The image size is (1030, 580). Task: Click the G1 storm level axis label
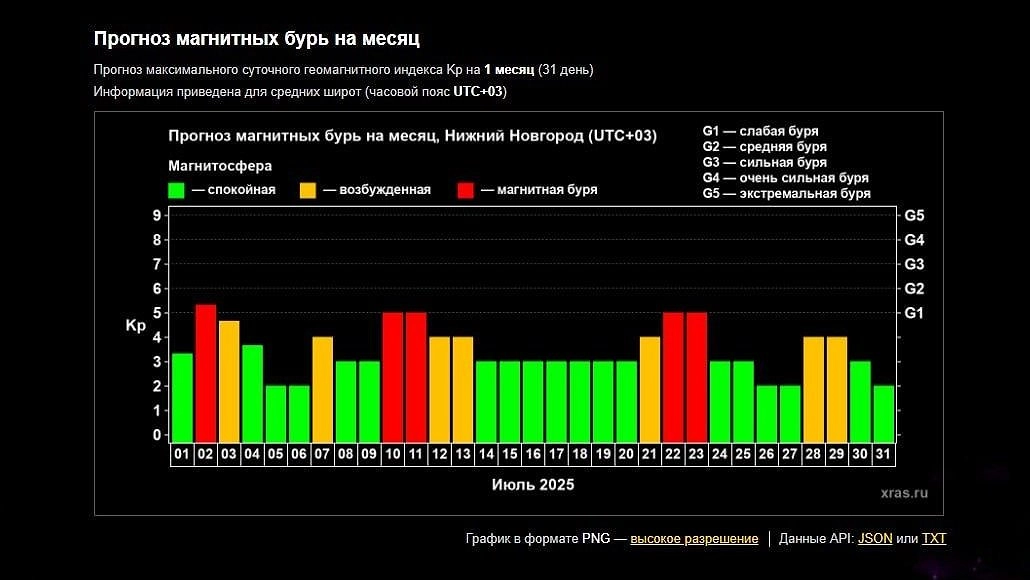point(914,313)
